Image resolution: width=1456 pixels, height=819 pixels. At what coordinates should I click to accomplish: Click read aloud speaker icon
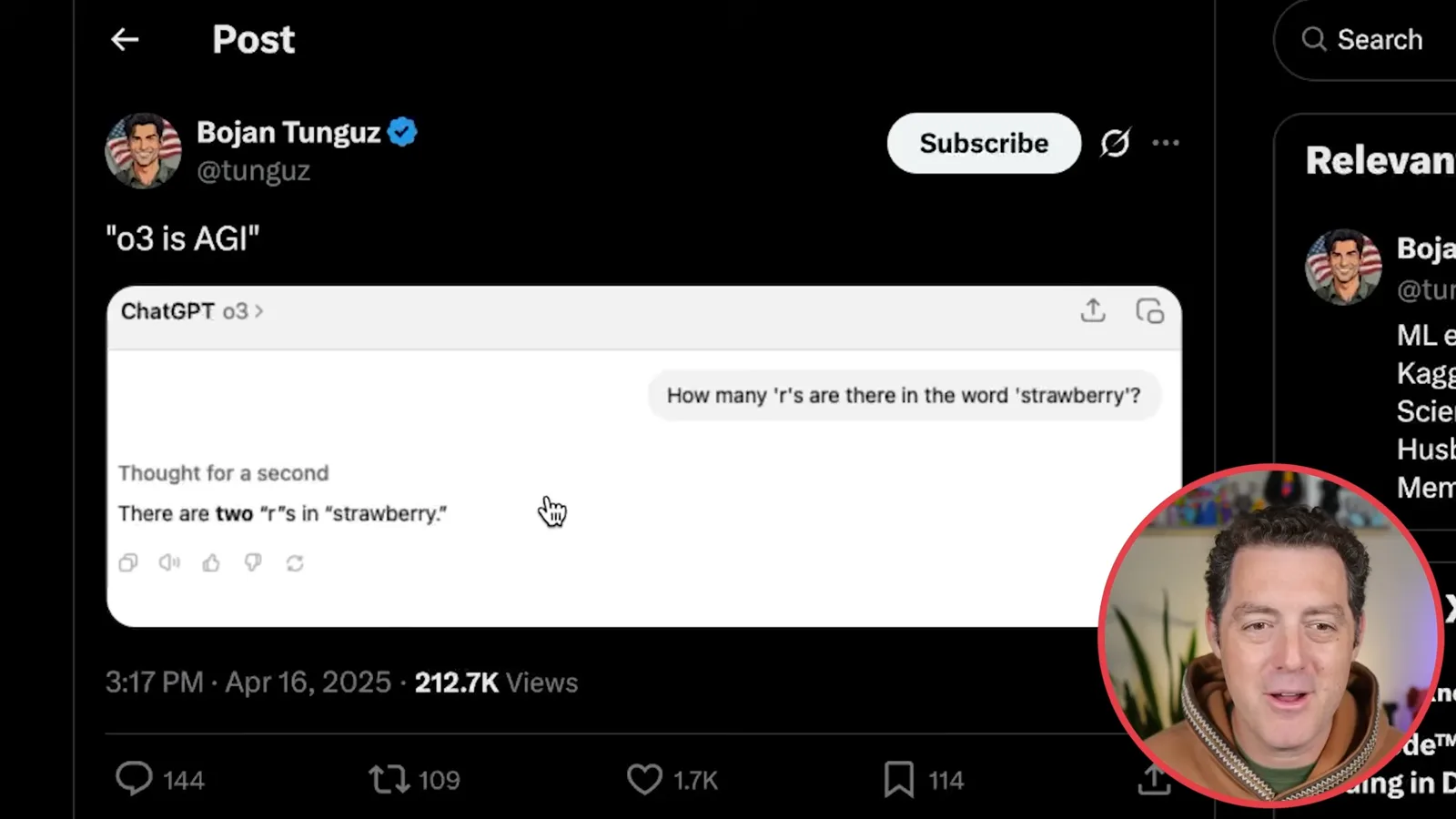pos(169,563)
